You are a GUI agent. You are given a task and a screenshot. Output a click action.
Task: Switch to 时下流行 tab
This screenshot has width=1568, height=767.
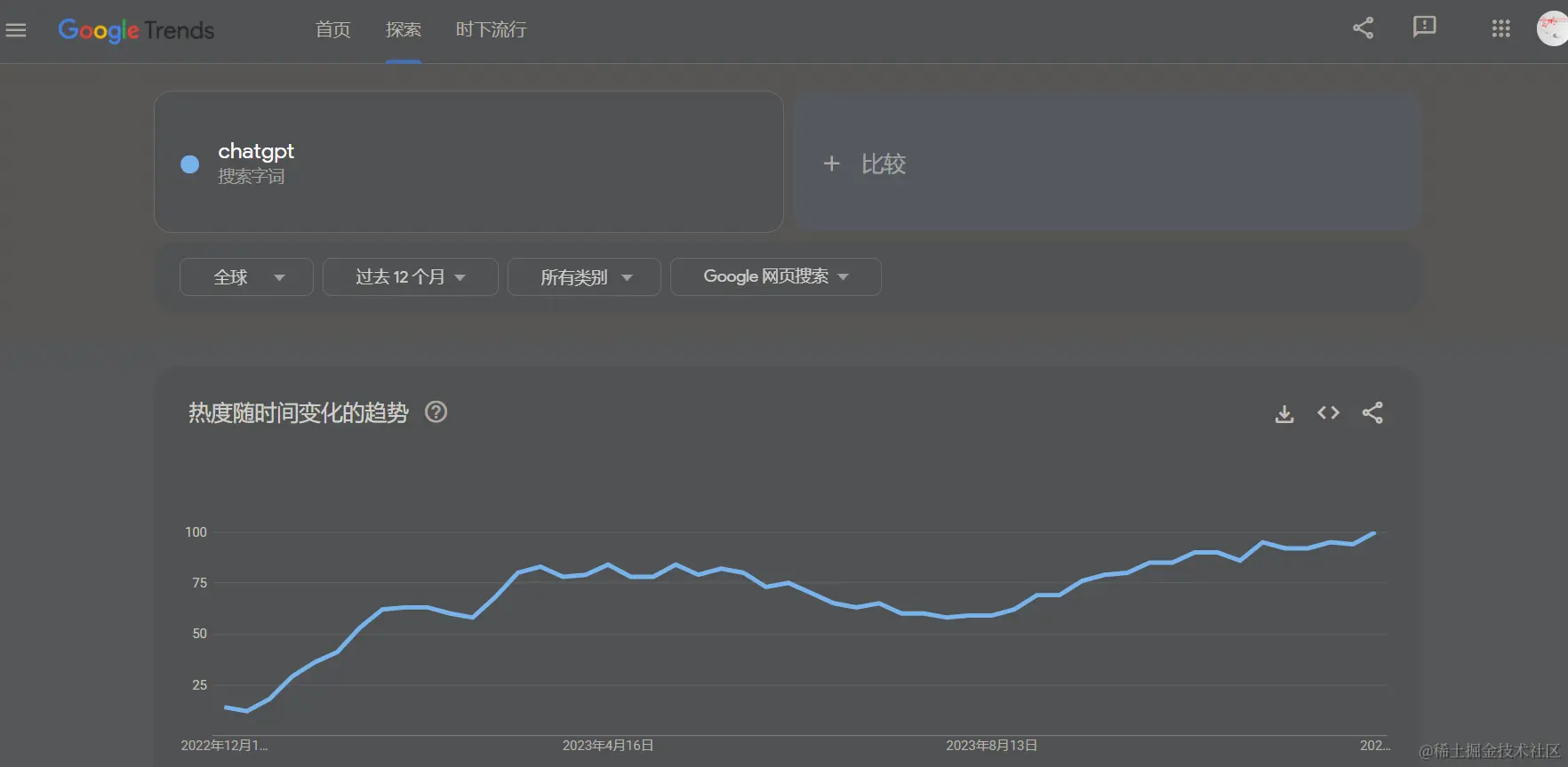click(x=491, y=30)
